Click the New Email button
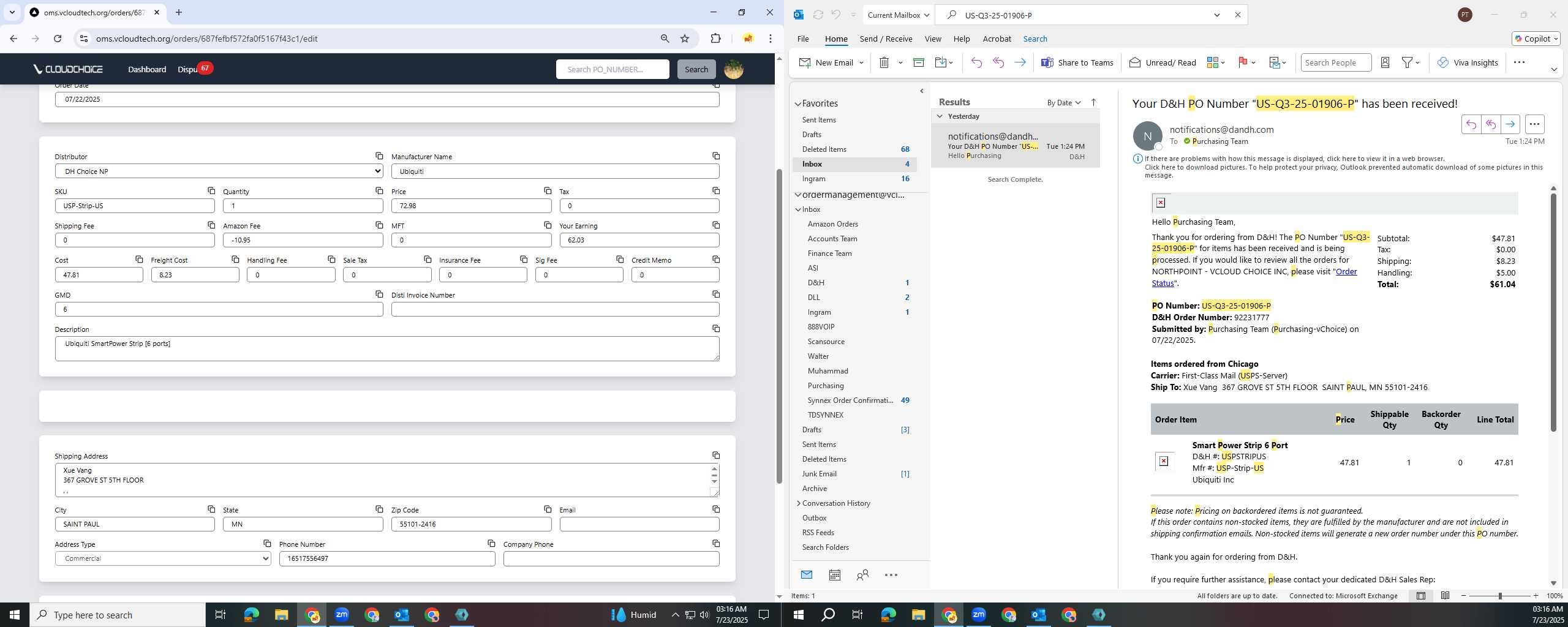This screenshot has width=1568, height=627. (x=826, y=62)
